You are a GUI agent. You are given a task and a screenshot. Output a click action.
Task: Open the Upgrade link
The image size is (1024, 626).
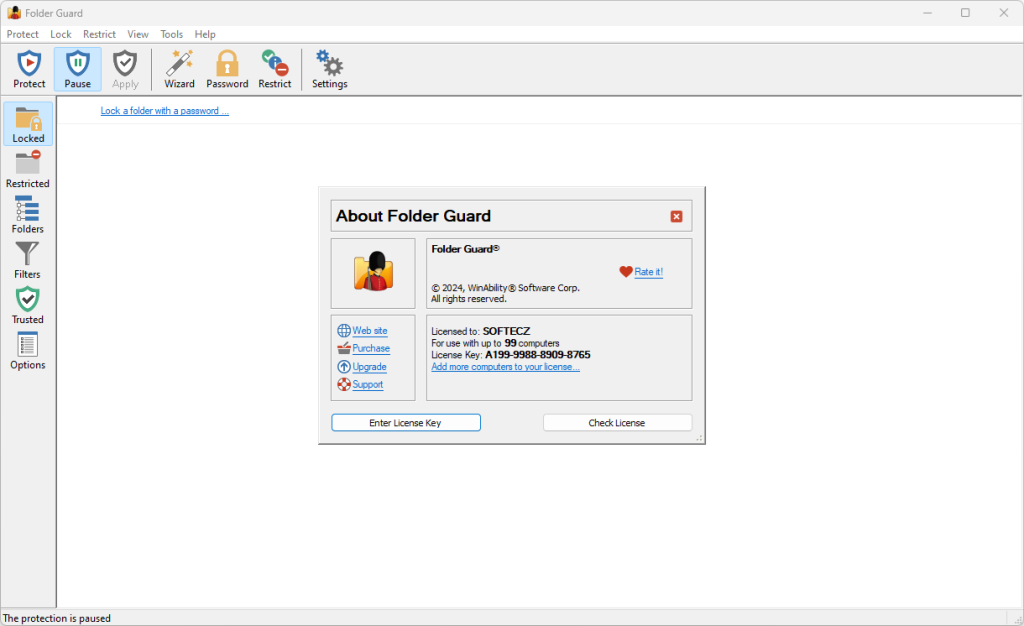(x=368, y=366)
